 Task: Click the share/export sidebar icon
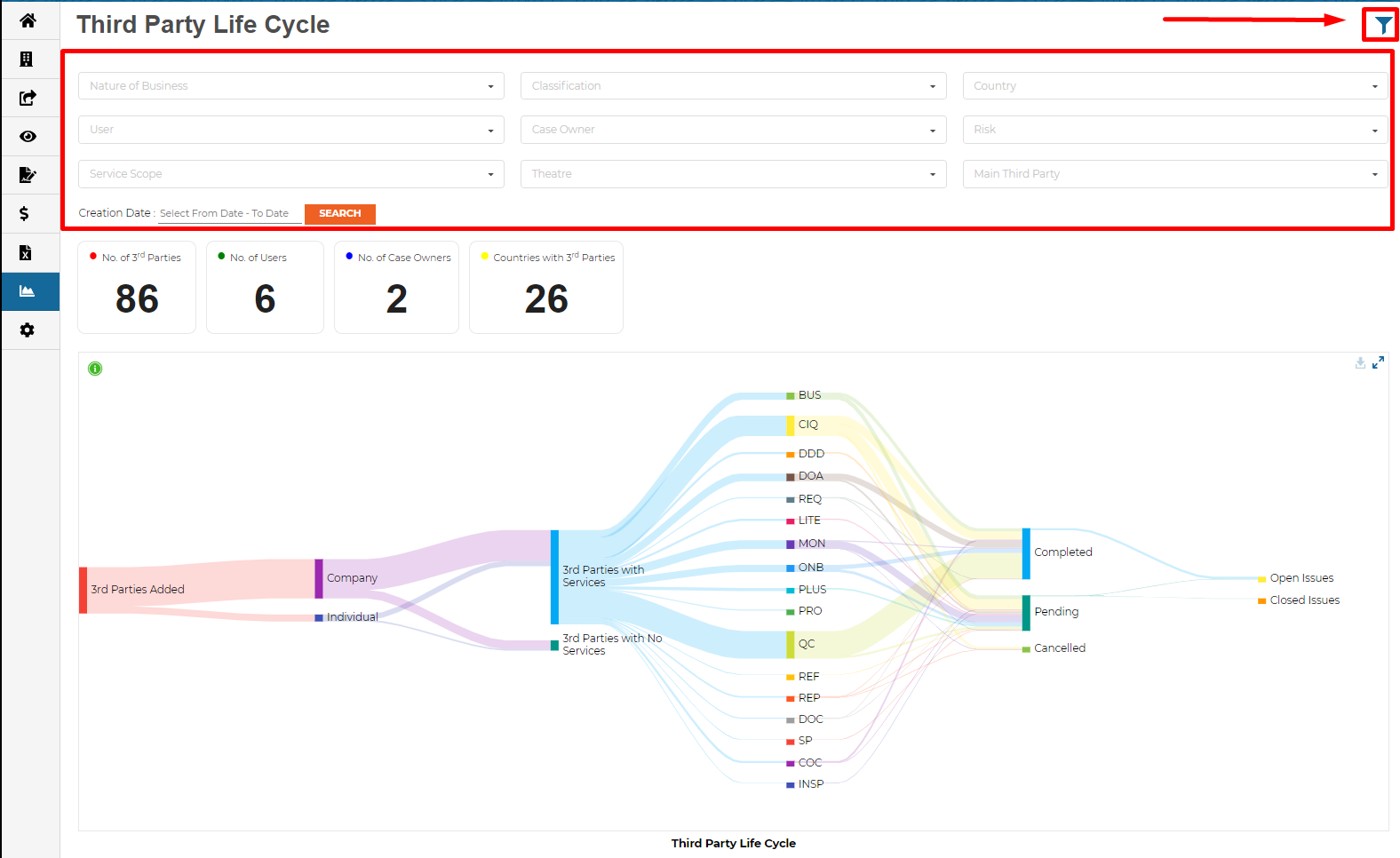[28, 98]
